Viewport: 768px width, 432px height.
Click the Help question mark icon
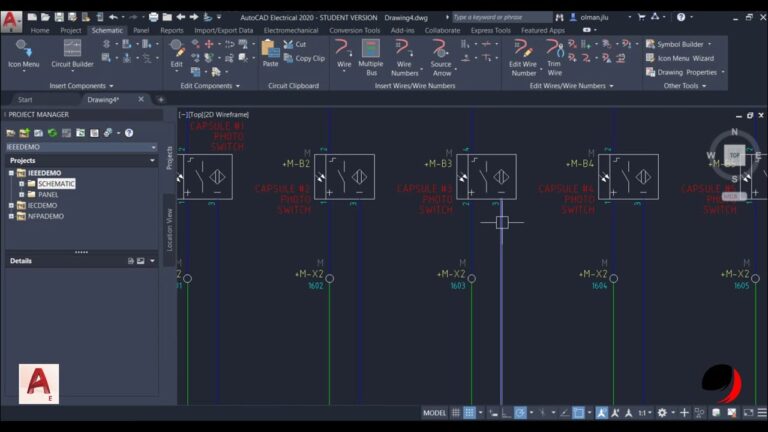(x=681, y=17)
